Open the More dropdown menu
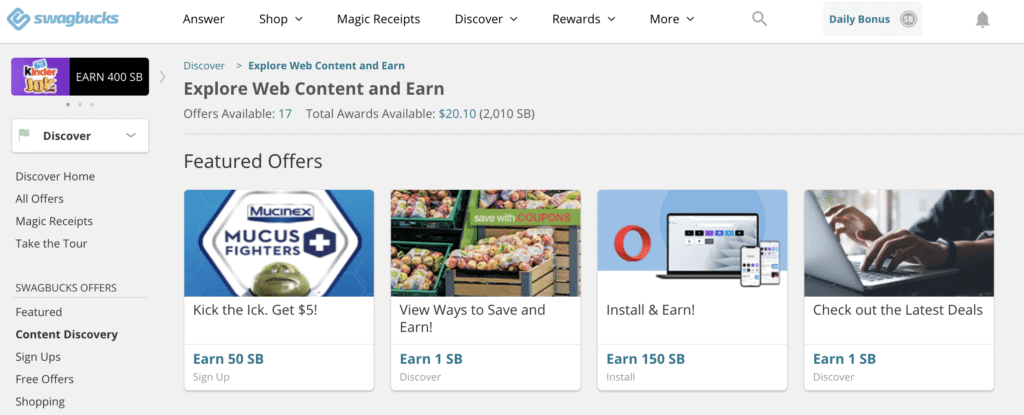The width and height of the screenshot is (1024, 415). pos(671,19)
